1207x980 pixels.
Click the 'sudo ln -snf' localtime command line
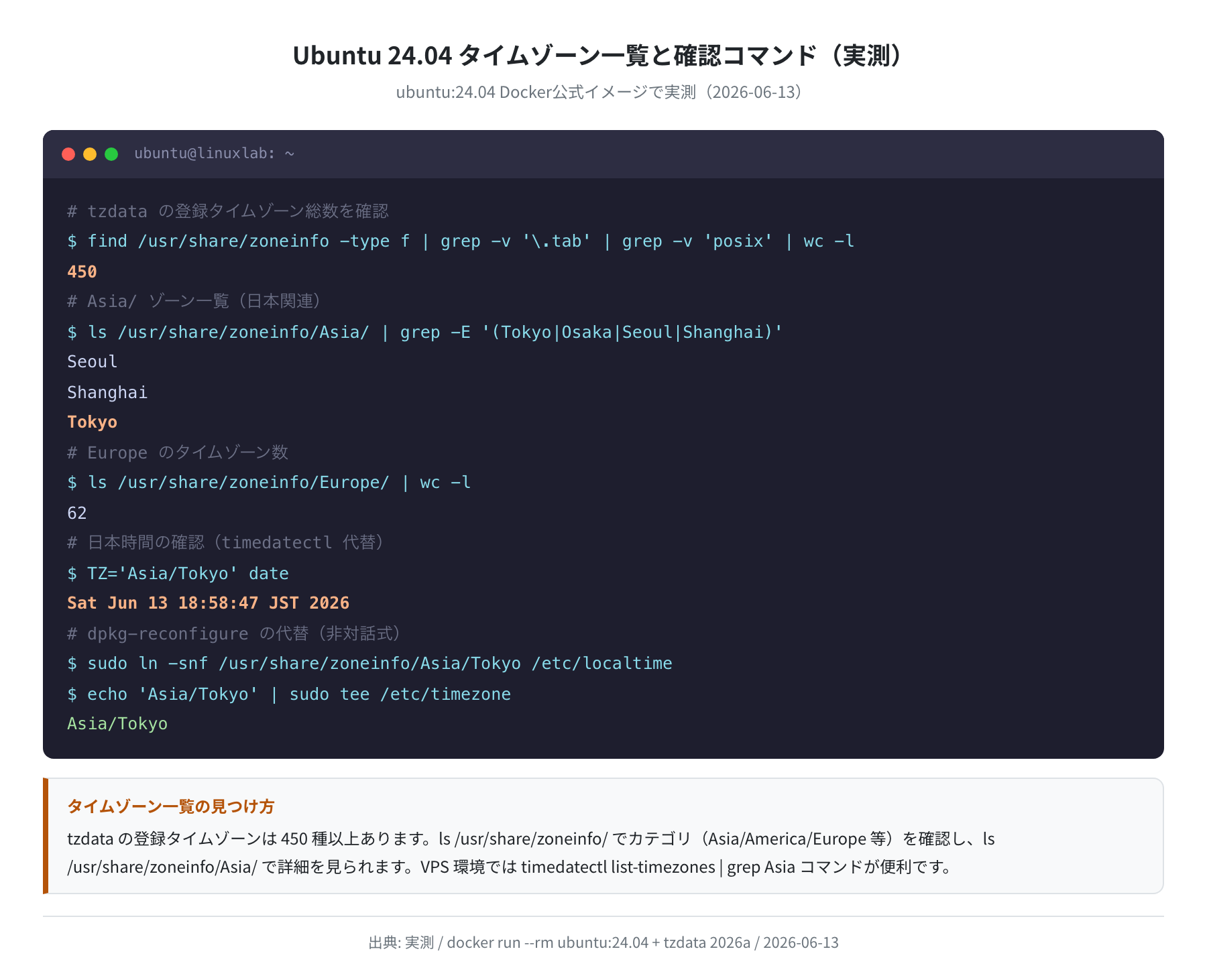point(369,664)
